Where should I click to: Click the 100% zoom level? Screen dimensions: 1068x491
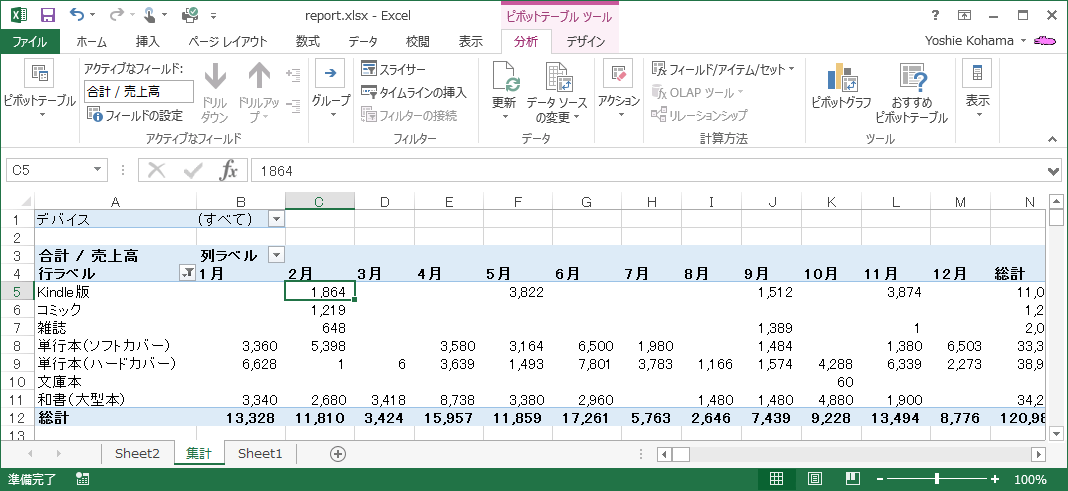coord(1031,479)
